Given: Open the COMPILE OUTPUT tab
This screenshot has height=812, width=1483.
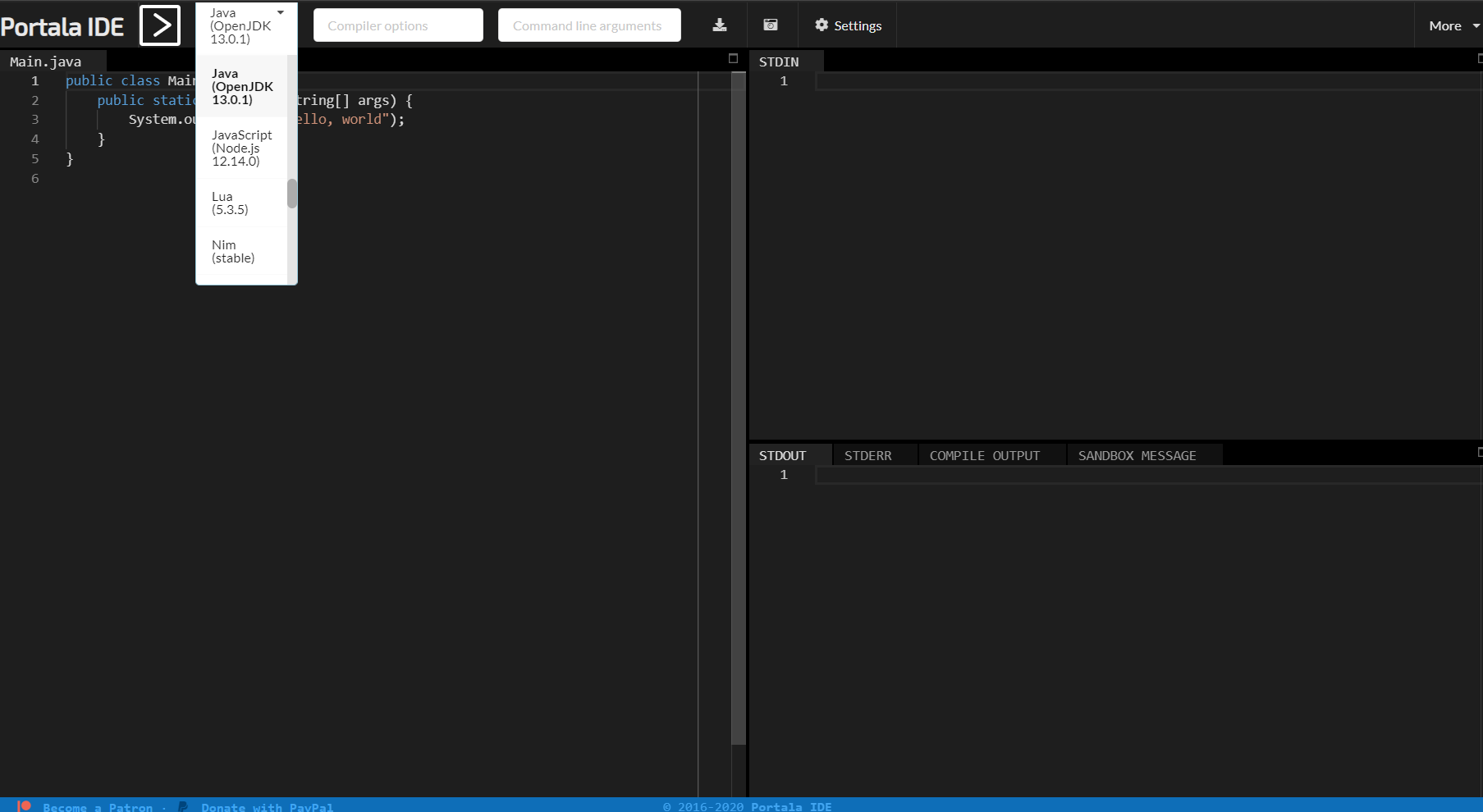Looking at the screenshot, I should click(x=984, y=455).
